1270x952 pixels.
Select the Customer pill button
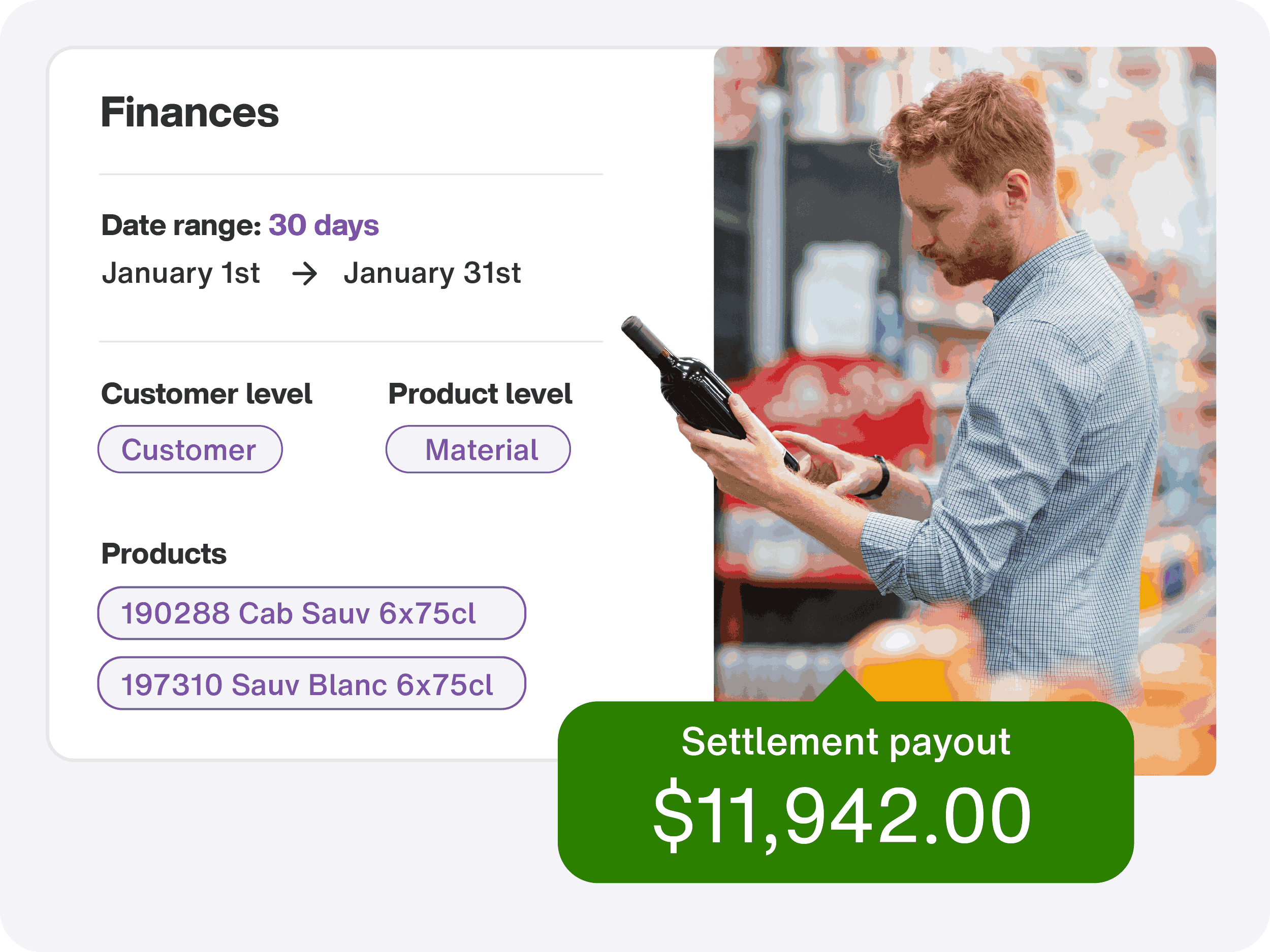point(190,449)
